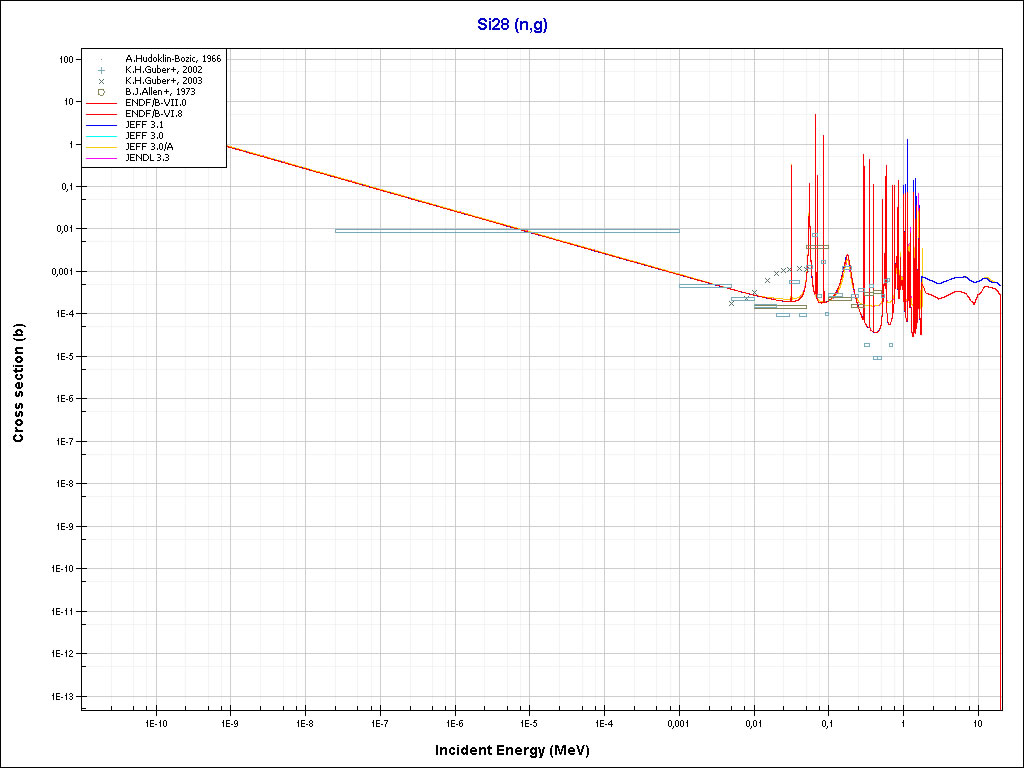Click the JENDL 3.3 magenta line swatch

[102, 158]
